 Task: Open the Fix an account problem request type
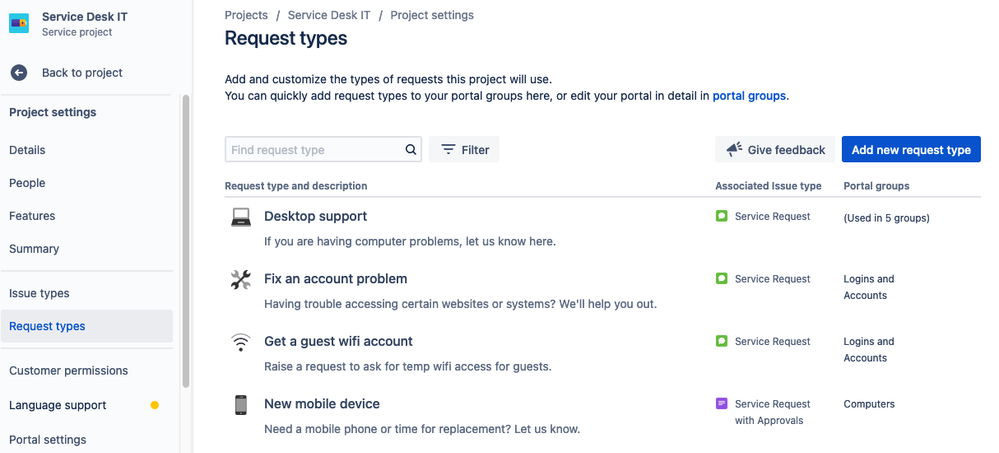335,279
